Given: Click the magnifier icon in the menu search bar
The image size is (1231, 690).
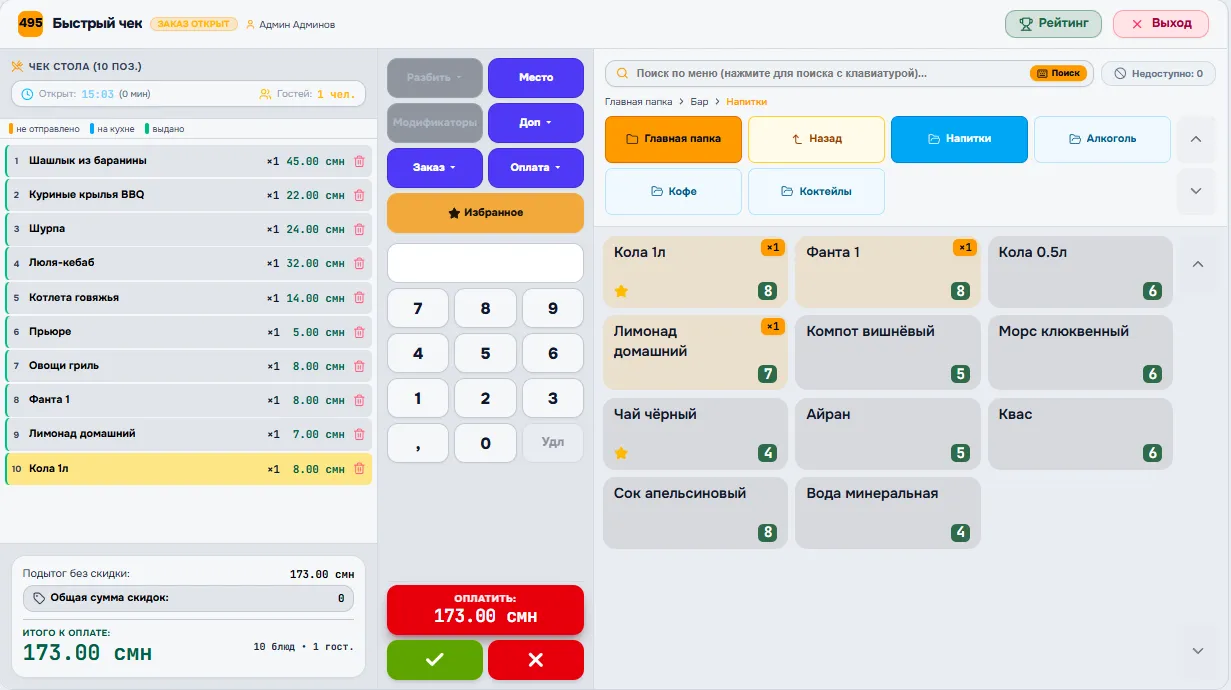Looking at the screenshot, I should click(x=622, y=73).
